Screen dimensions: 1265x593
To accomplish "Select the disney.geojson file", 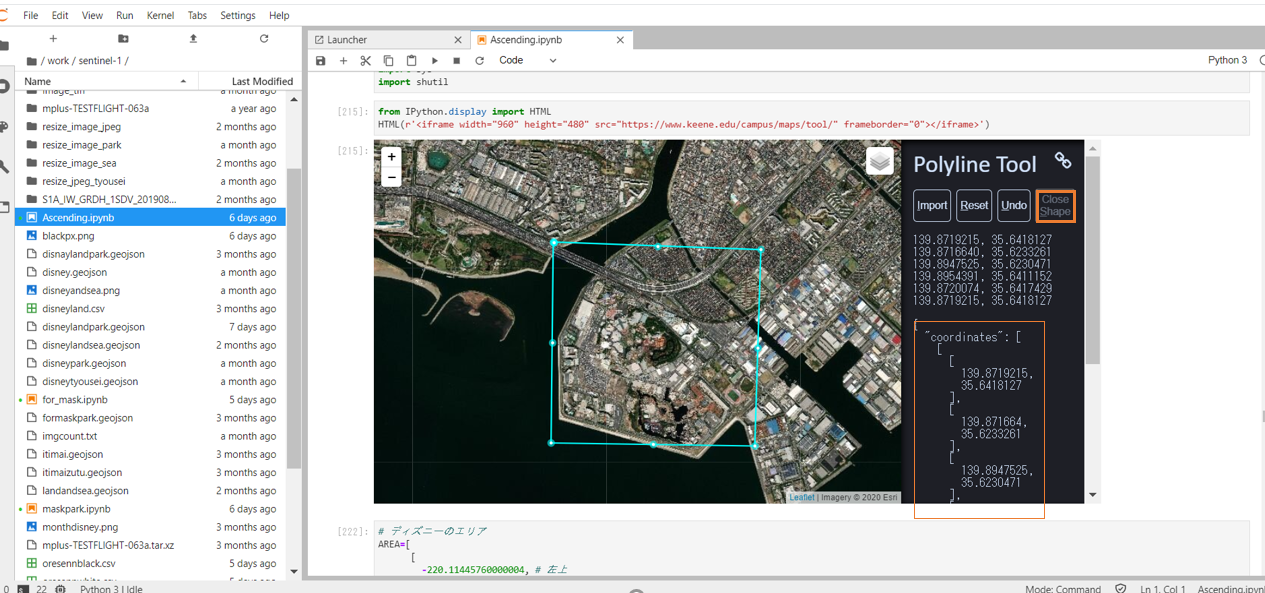I will [150, 272].
